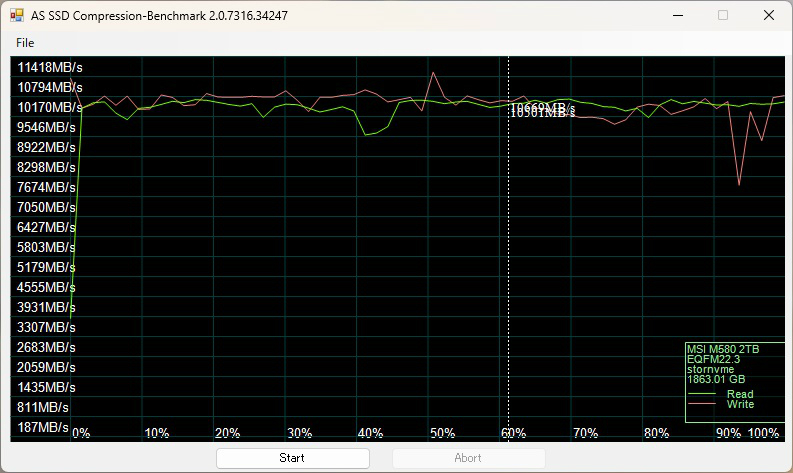Click the MSI M580 2TB drive name
Image resolution: width=793 pixels, height=473 pixels.
(x=723, y=349)
